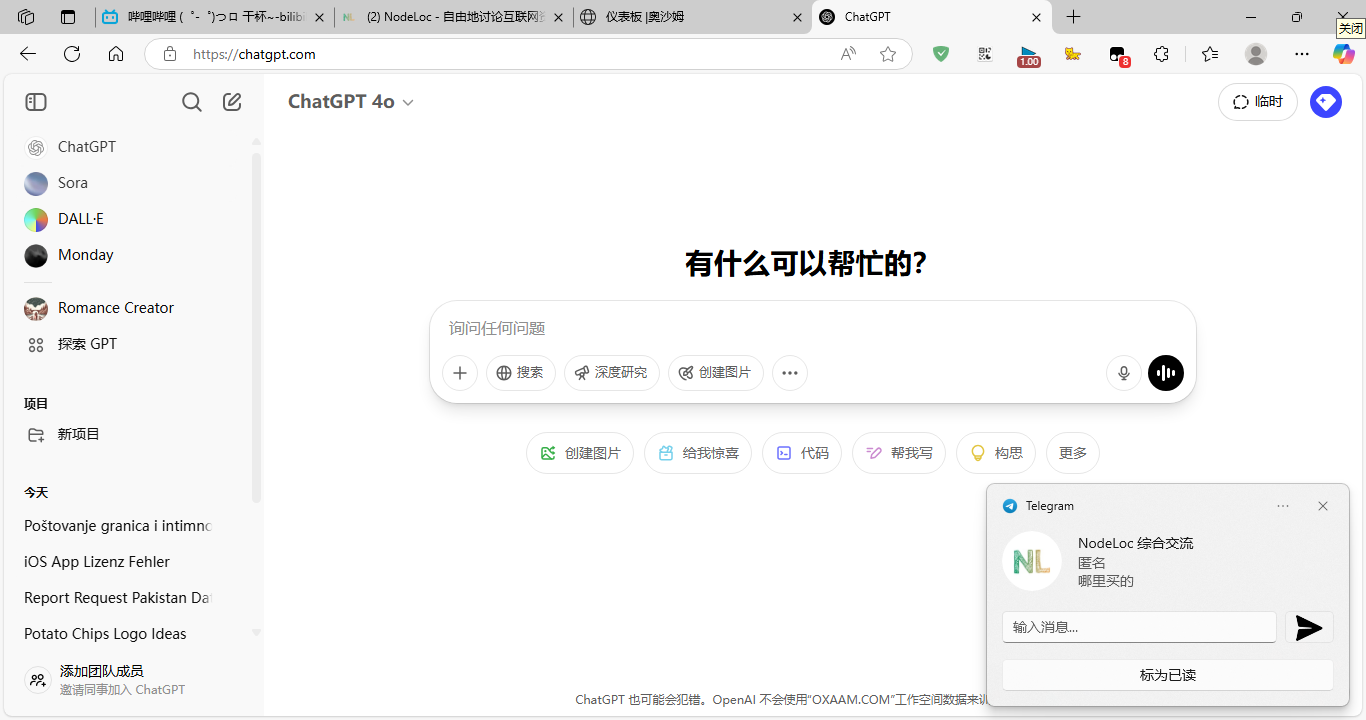Click Telegram 输入消息 reply field
1366x720 pixels.
(1139, 627)
